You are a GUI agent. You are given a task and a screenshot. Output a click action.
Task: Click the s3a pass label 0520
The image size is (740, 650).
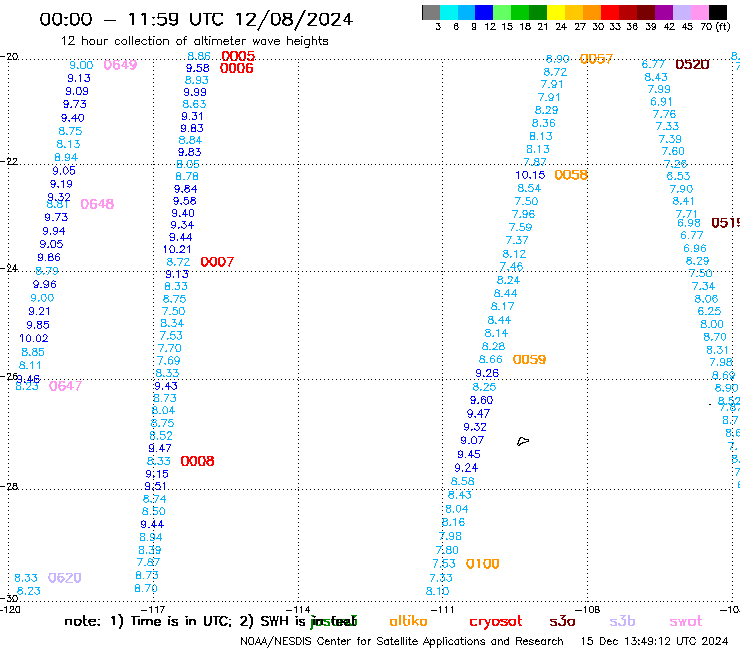pos(692,65)
